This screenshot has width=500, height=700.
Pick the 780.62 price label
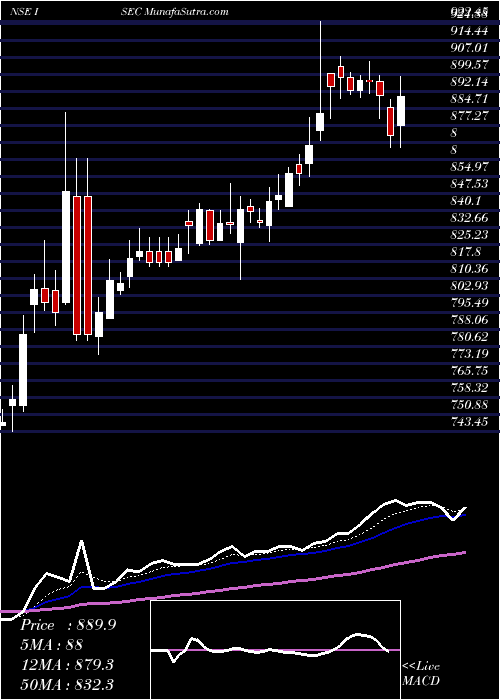pyautogui.click(x=469, y=337)
